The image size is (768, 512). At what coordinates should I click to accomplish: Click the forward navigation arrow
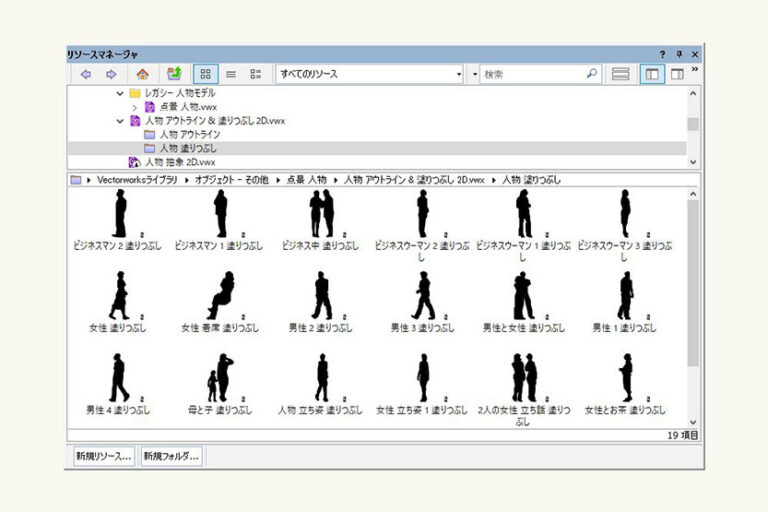111,74
